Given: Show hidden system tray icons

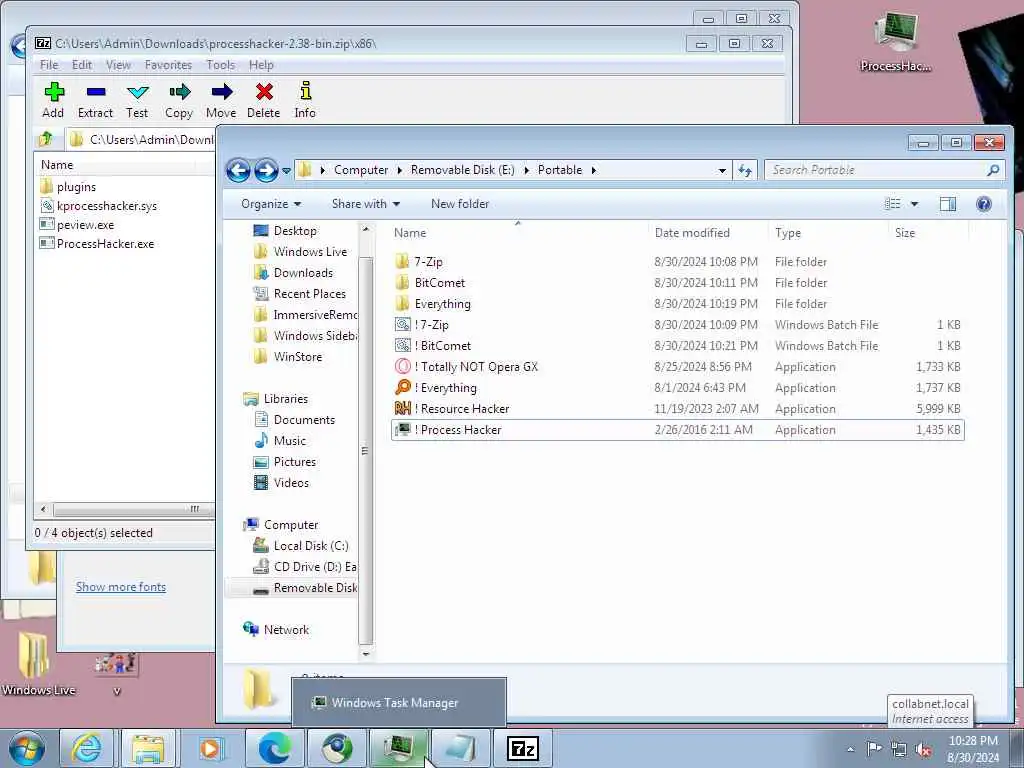Looking at the screenshot, I should pos(850,750).
